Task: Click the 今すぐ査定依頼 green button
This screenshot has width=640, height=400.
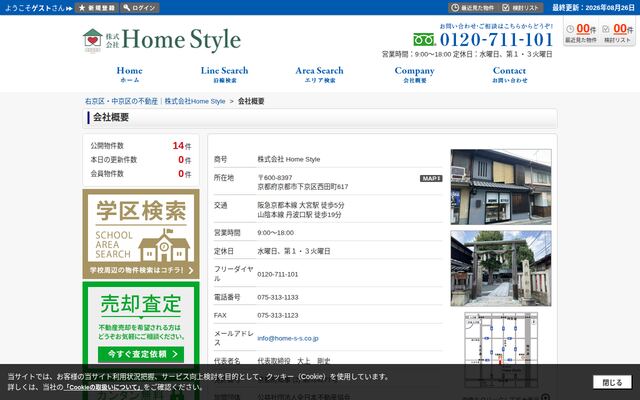Action: [141, 354]
